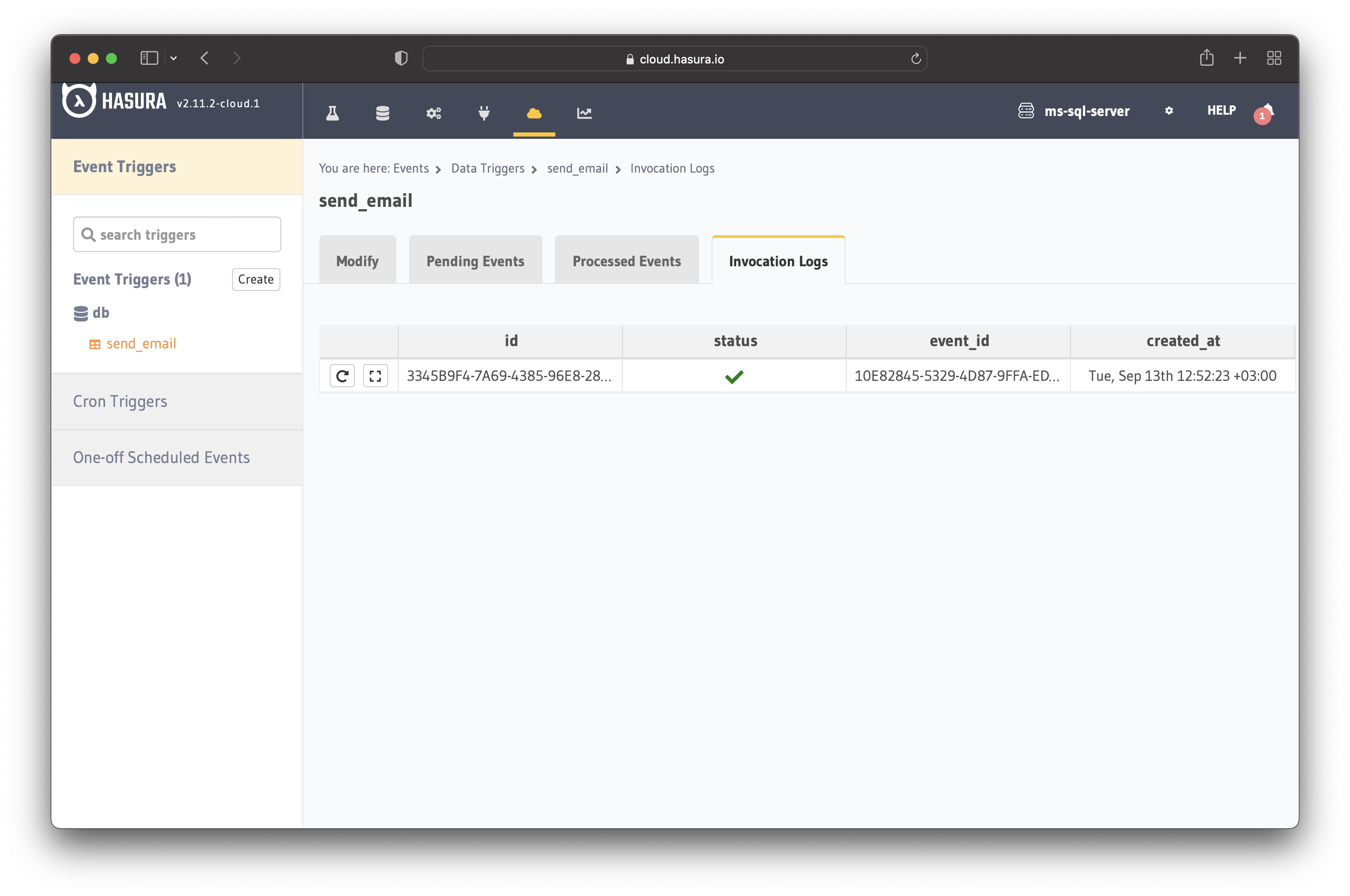The width and height of the screenshot is (1350, 896).
Task: Click the Safari sidebar toggle icon
Action: (149, 58)
